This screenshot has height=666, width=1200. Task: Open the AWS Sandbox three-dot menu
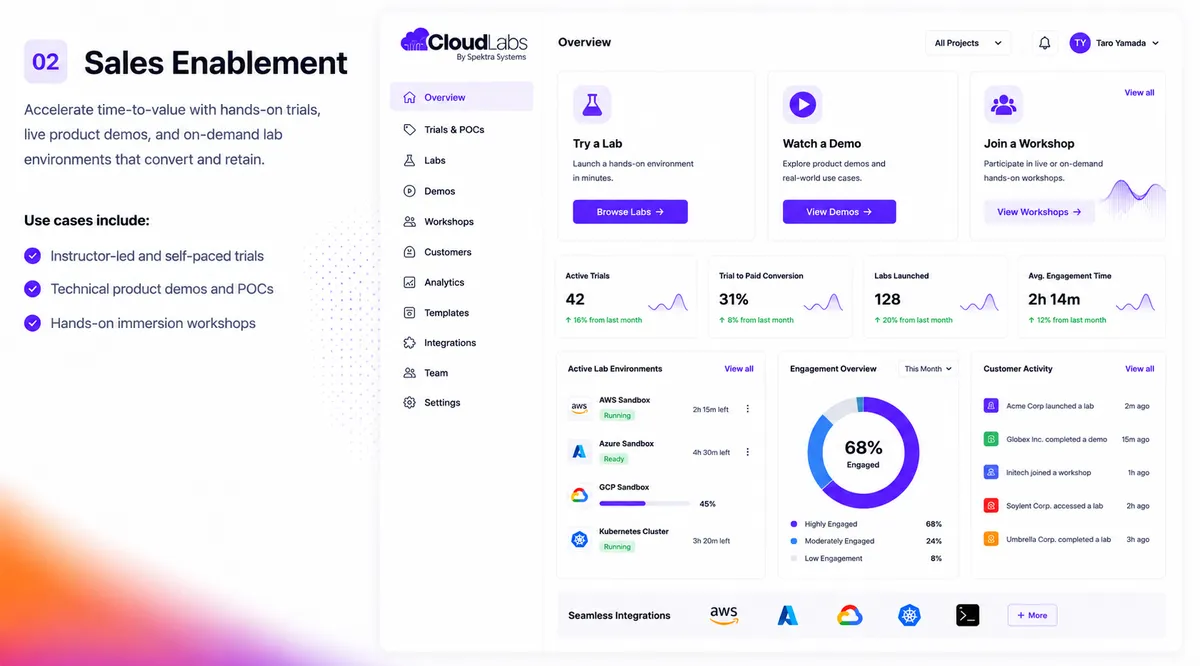pos(747,409)
